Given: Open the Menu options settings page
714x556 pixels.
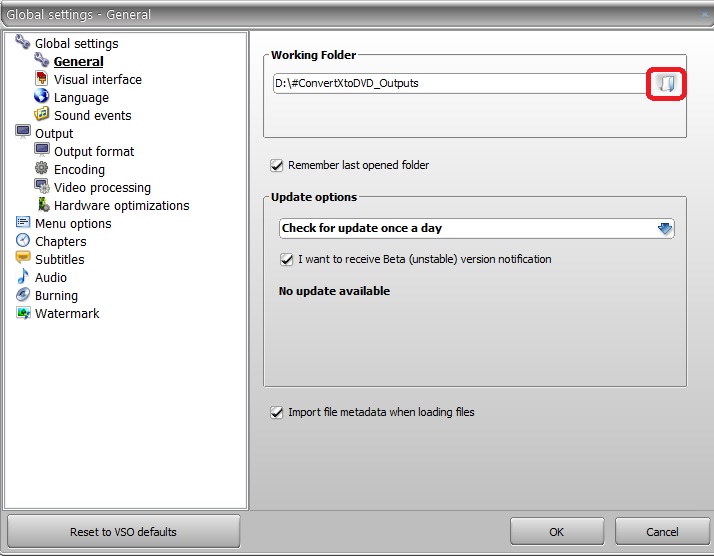Looking at the screenshot, I should coord(73,224).
